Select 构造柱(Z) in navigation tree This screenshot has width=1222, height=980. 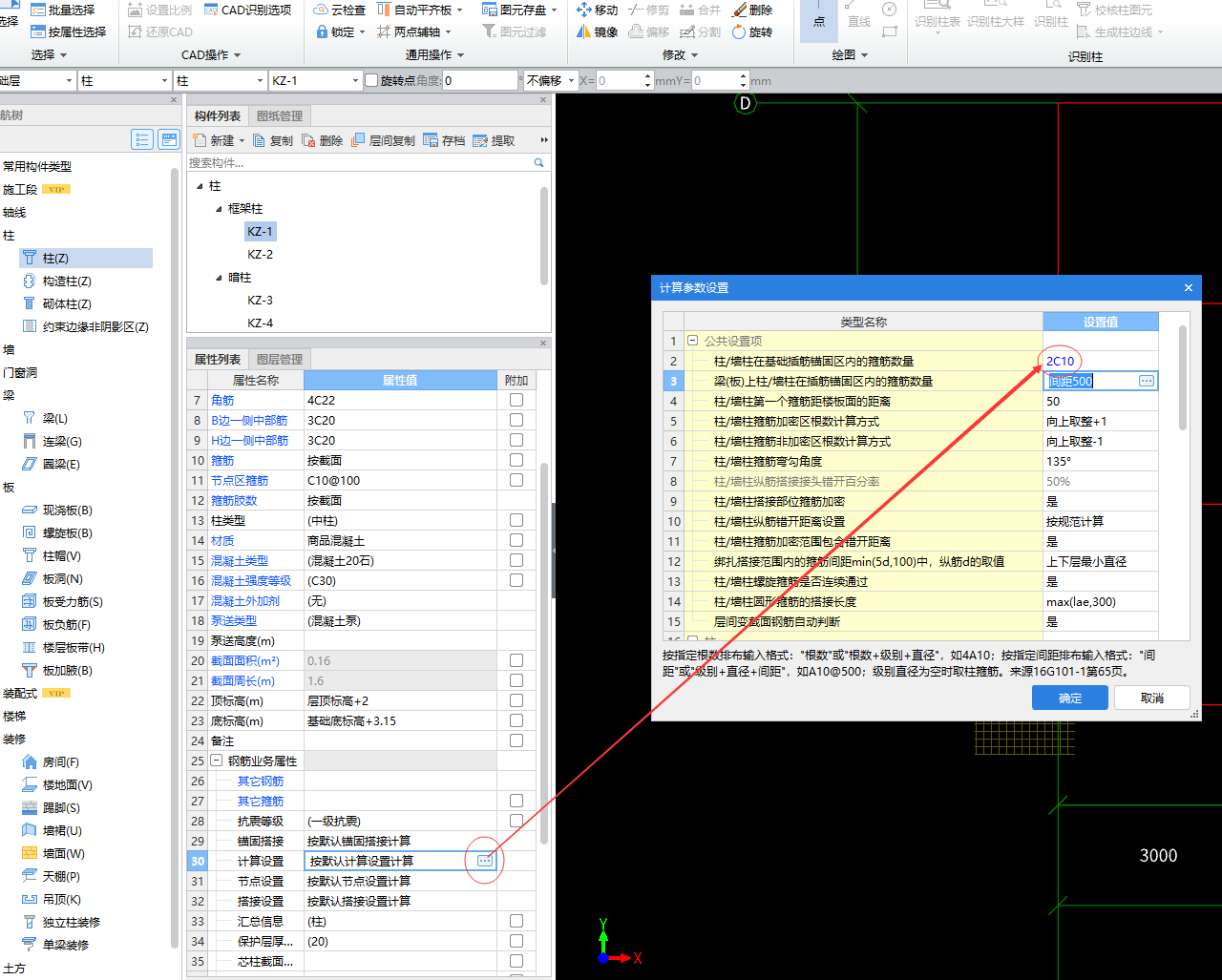57,281
